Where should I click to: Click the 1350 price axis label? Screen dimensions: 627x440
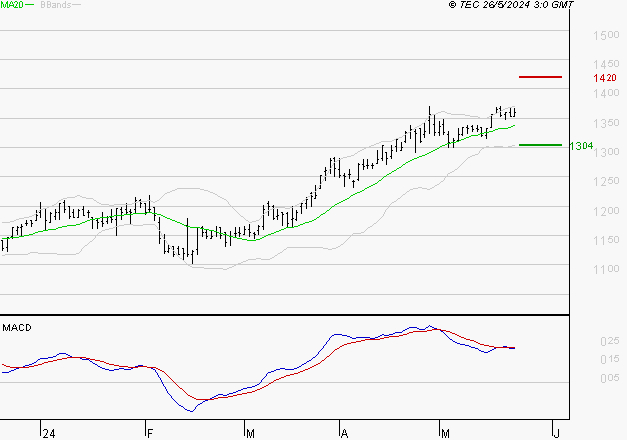pos(606,123)
